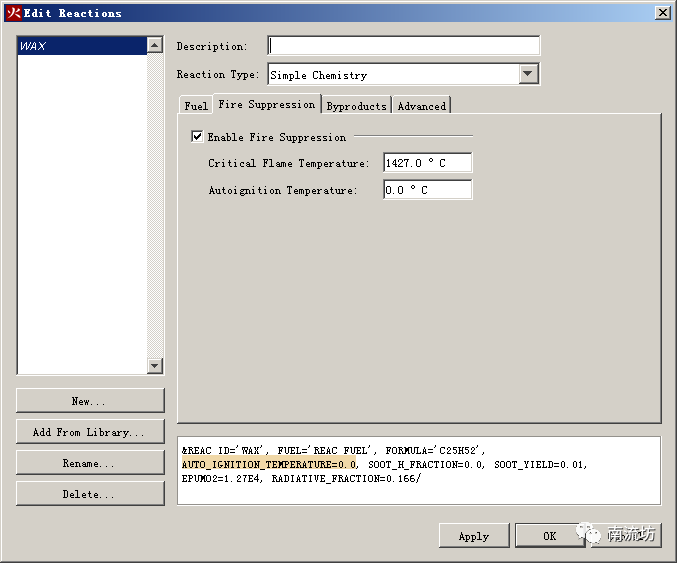The width and height of the screenshot is (677, 563).
Task: Delete the selected reaction
Action: [90, 494]
